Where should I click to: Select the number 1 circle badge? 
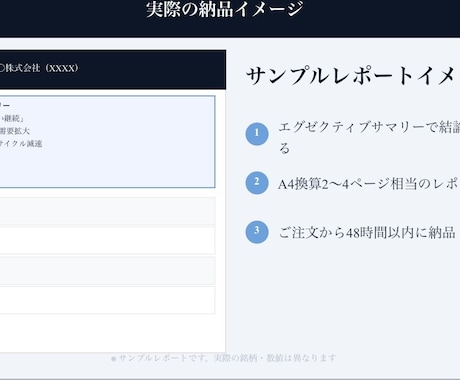point(257,134)
